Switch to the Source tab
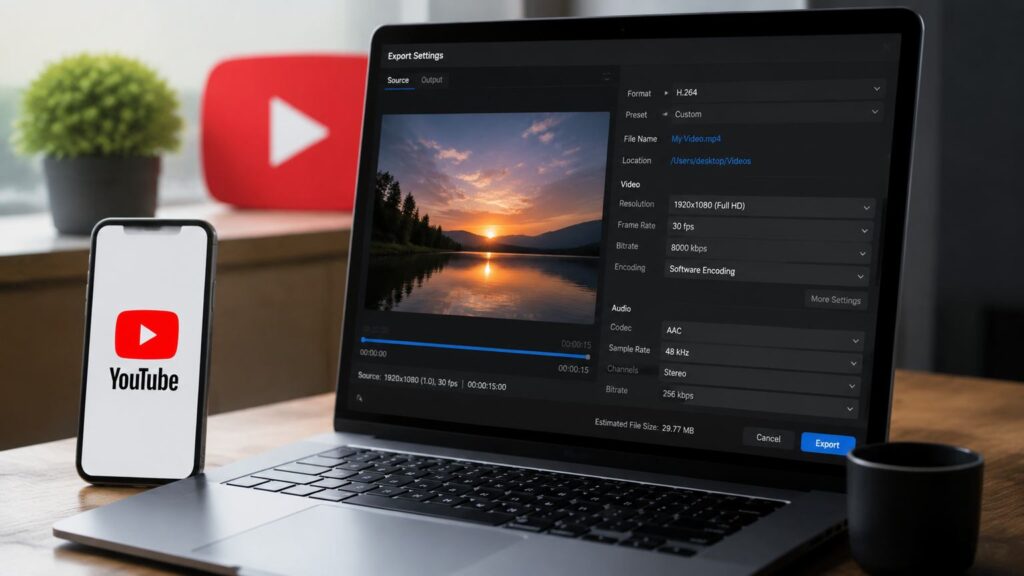1024x576 pixels. pos(398,80)
